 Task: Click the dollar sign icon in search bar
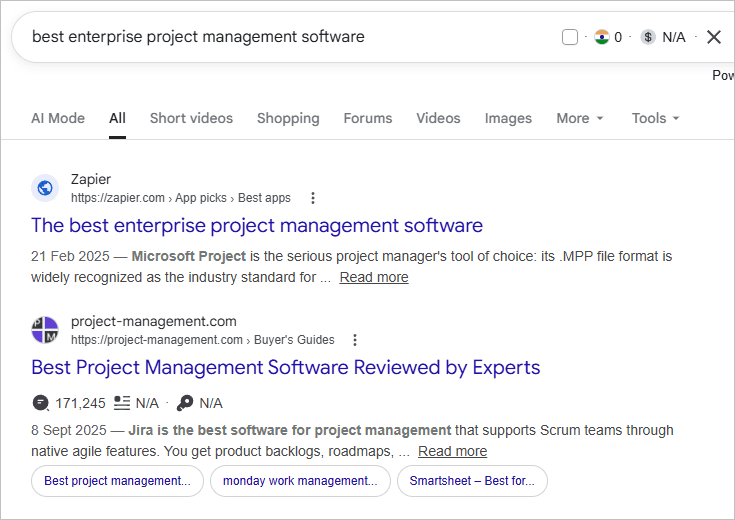pos(648,37)
